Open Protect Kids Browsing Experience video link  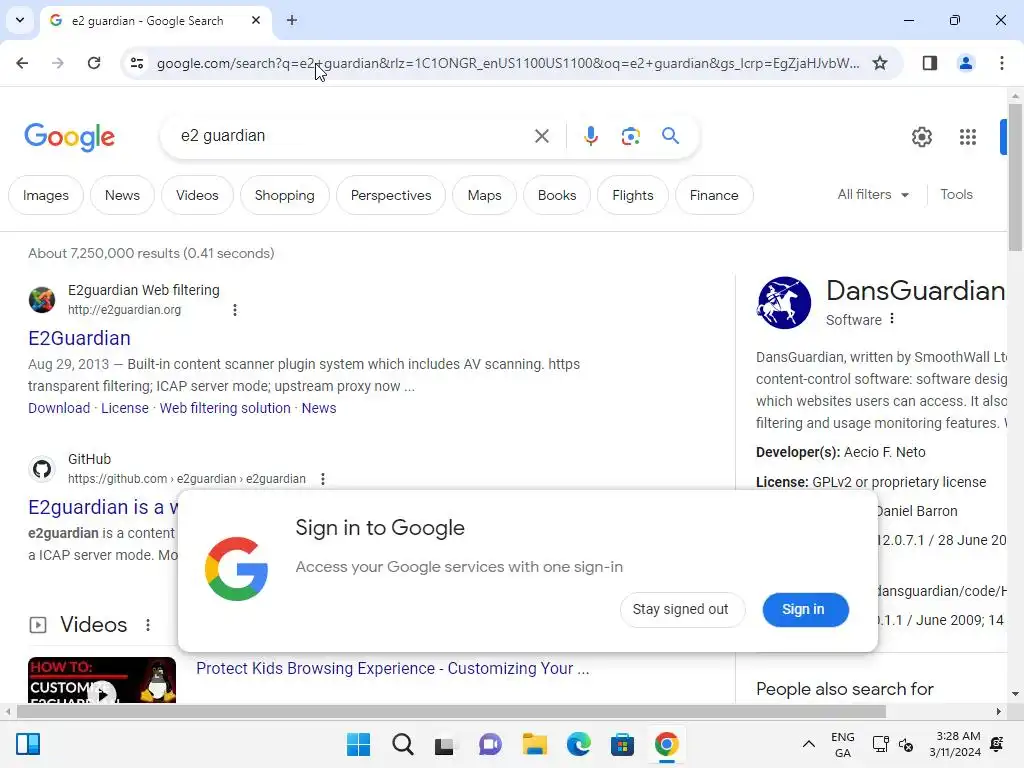point(392,668)
